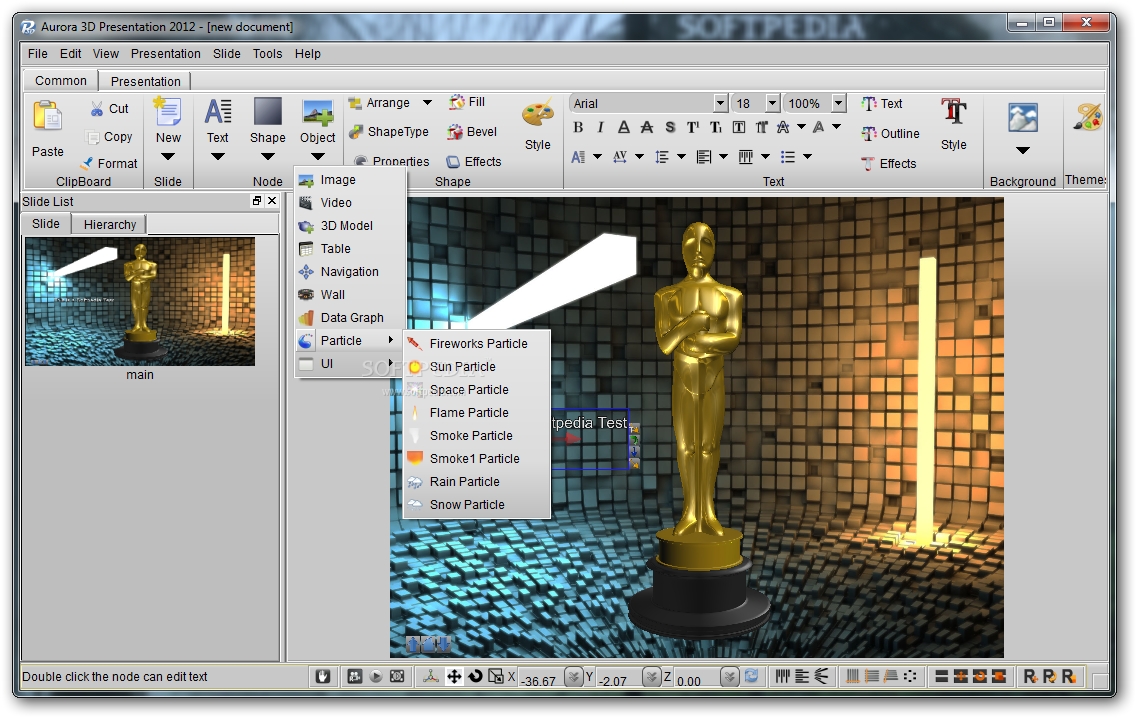The height and width of the screenshot is (718, 1137).
Task: Toggle text Shadow formatting
Action: click(x=670, y=128)
